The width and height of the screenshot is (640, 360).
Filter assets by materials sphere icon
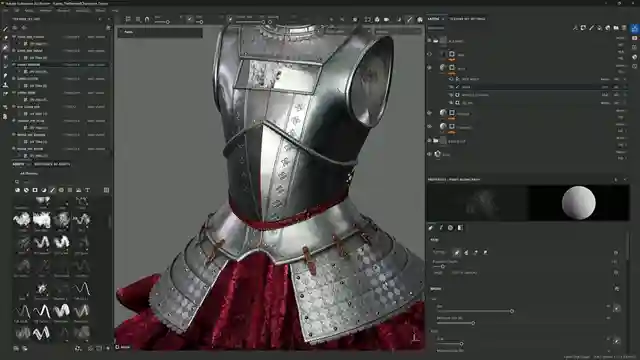18,190
